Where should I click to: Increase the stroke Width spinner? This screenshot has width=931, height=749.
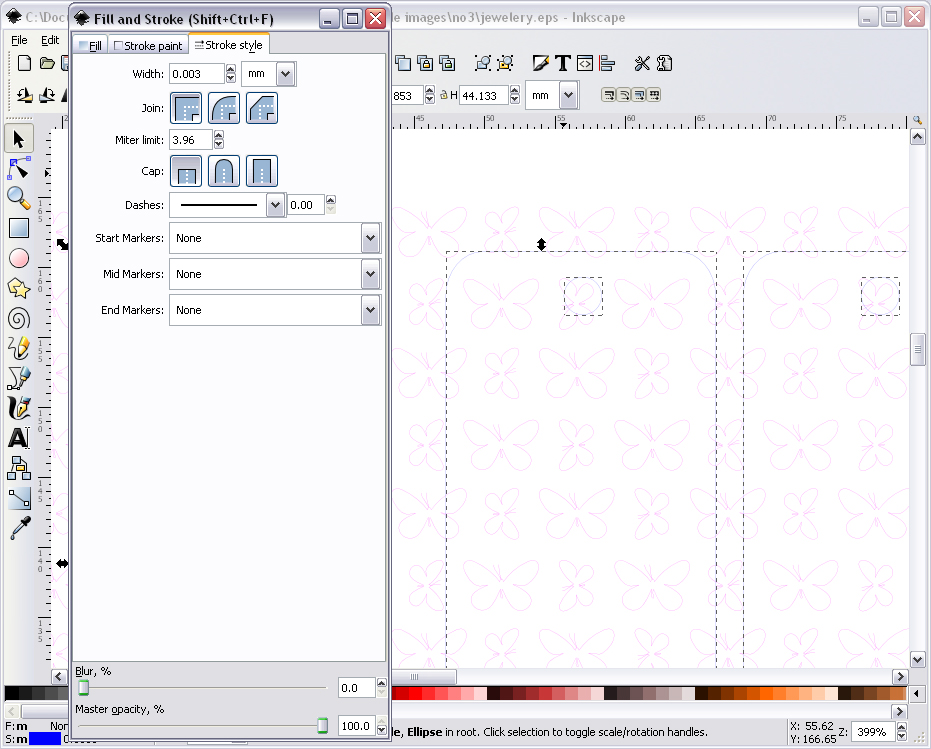[231, 69]
